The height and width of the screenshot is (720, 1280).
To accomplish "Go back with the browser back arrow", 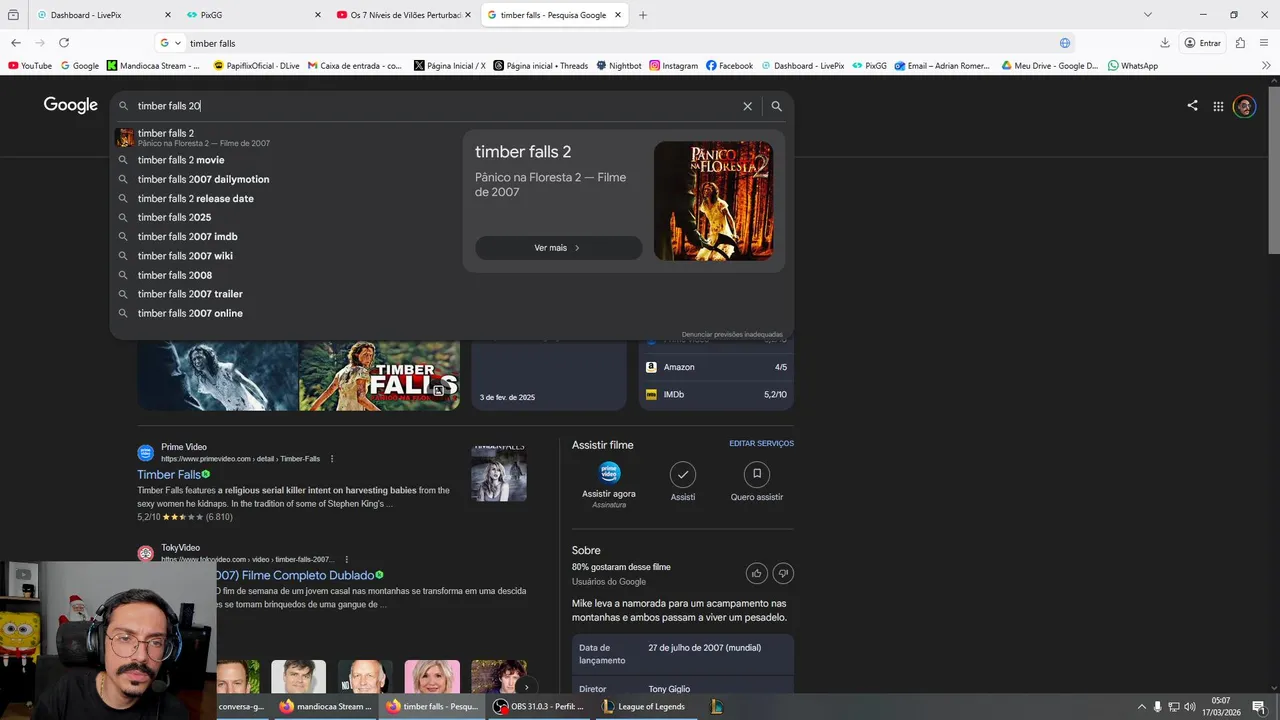I will tap(16, 43).
